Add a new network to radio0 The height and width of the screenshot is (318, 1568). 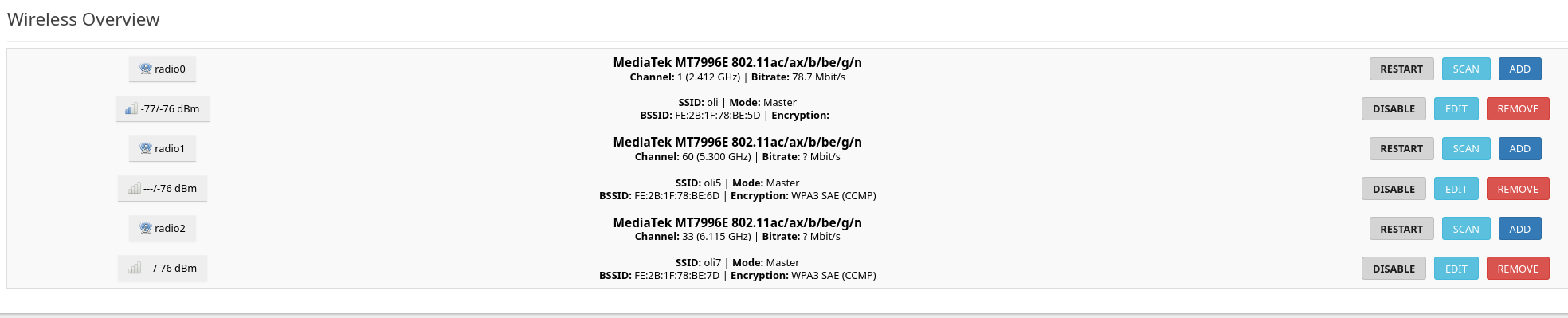tap(1520, 69)
